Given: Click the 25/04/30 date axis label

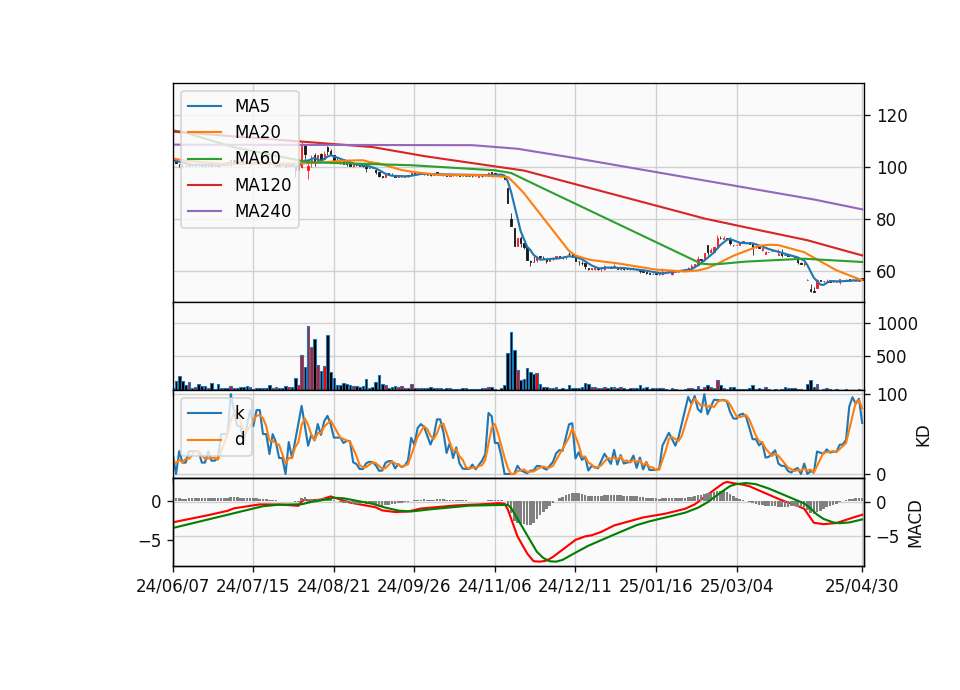Looking at the screenshot, I should [x=861, y=586].
